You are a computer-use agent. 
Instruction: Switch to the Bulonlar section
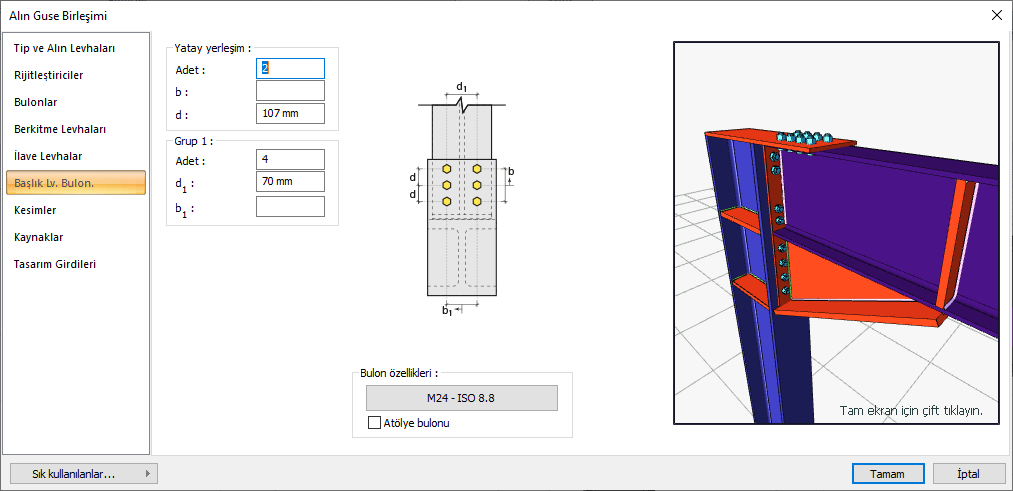(x=35, y=102)
